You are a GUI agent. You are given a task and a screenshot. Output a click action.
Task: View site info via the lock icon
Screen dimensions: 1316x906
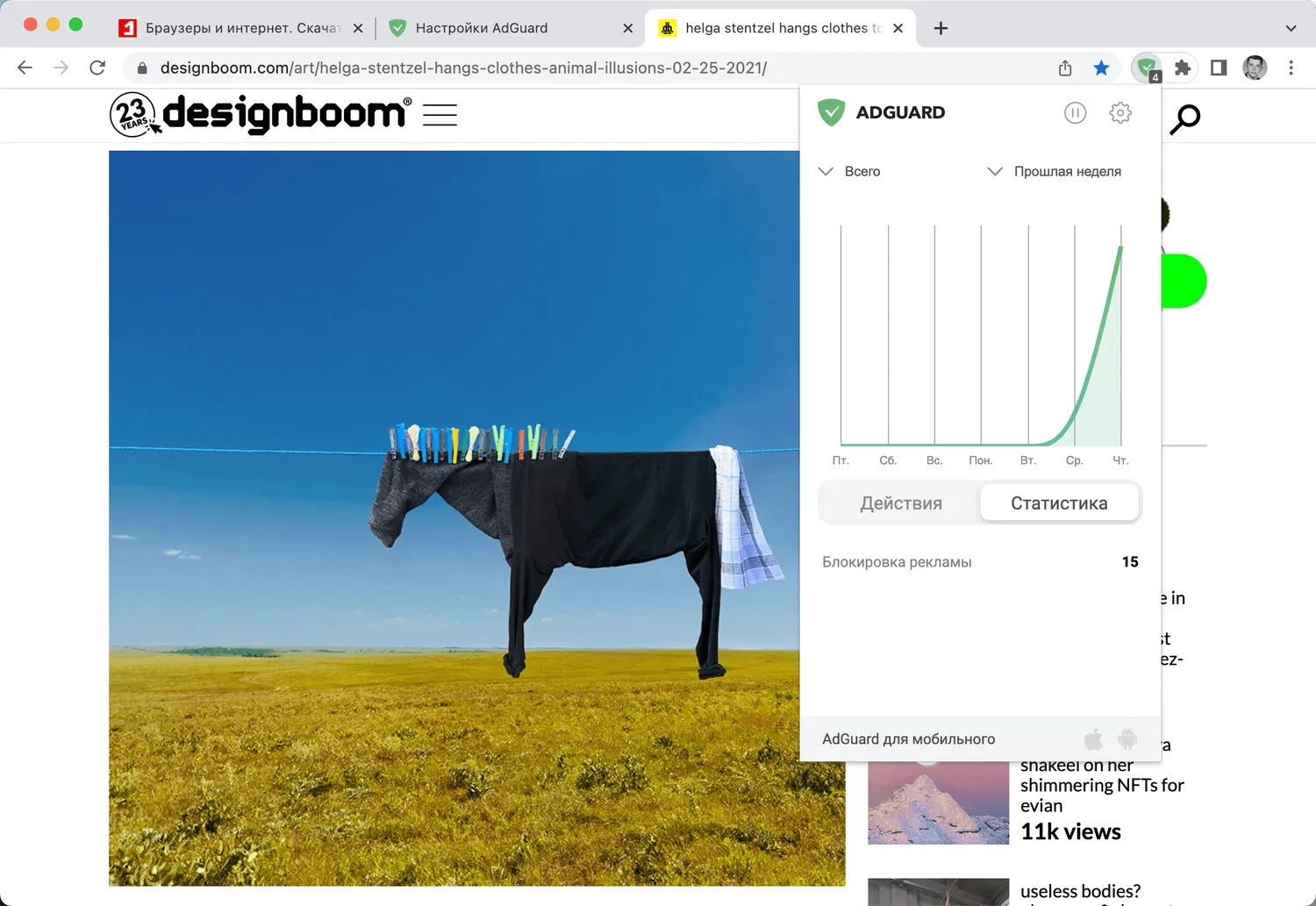[x=142, y=68]
